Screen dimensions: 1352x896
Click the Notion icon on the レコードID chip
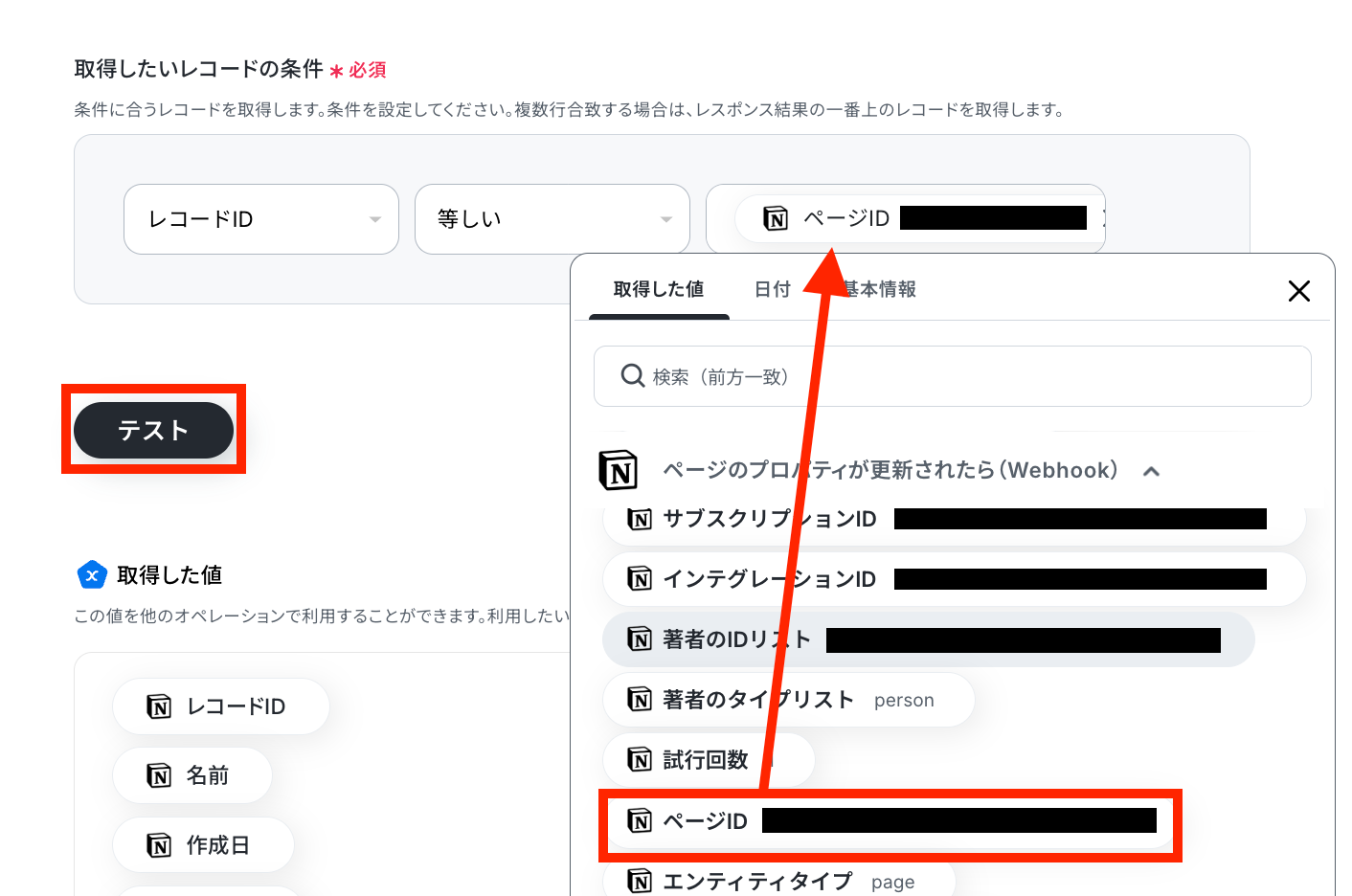coord(159,706)
